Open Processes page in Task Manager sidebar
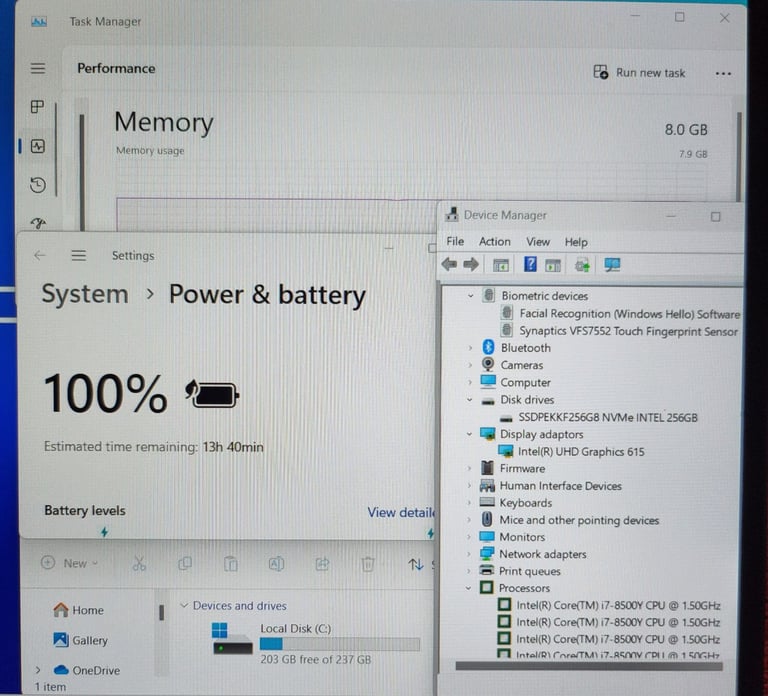This screenshot has width=768, height=696. click(38, 106)
